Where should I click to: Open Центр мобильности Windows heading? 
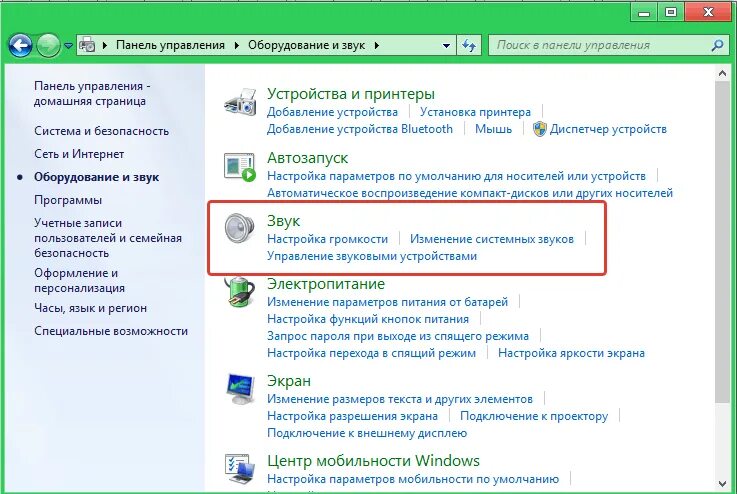(x=373, y=461)
